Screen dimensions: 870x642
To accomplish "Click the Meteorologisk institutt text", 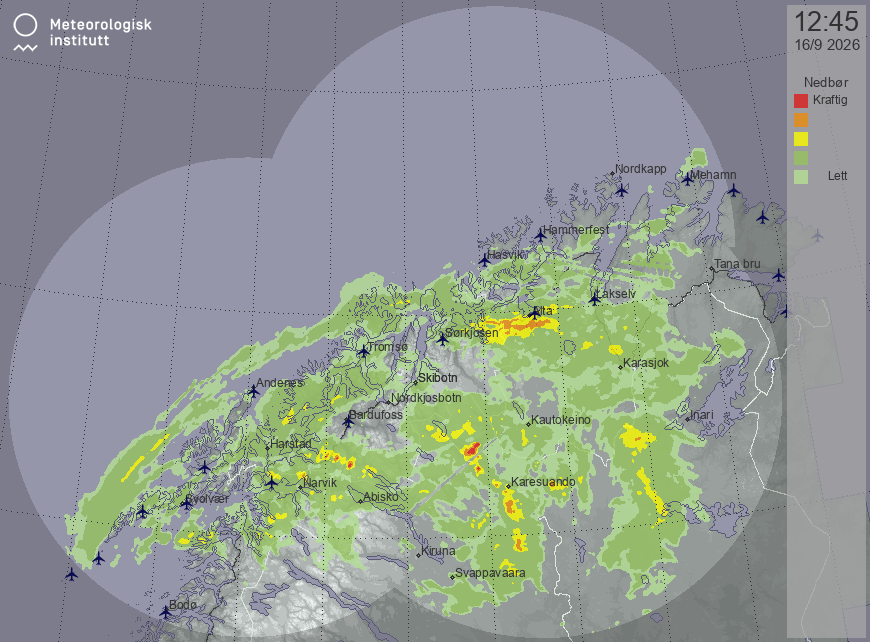I will pos(100,32).
